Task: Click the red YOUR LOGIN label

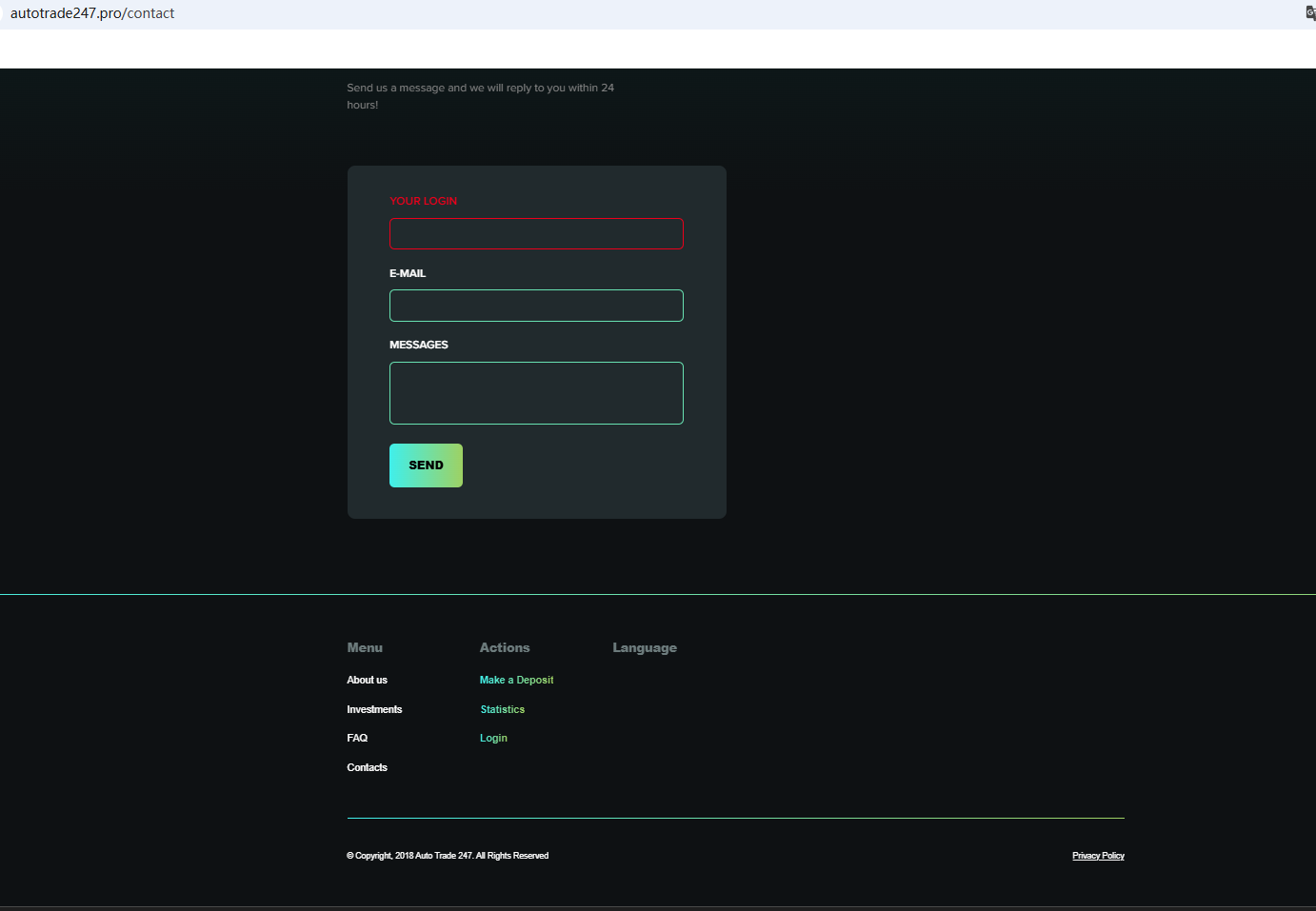Action: coord(423,201)
